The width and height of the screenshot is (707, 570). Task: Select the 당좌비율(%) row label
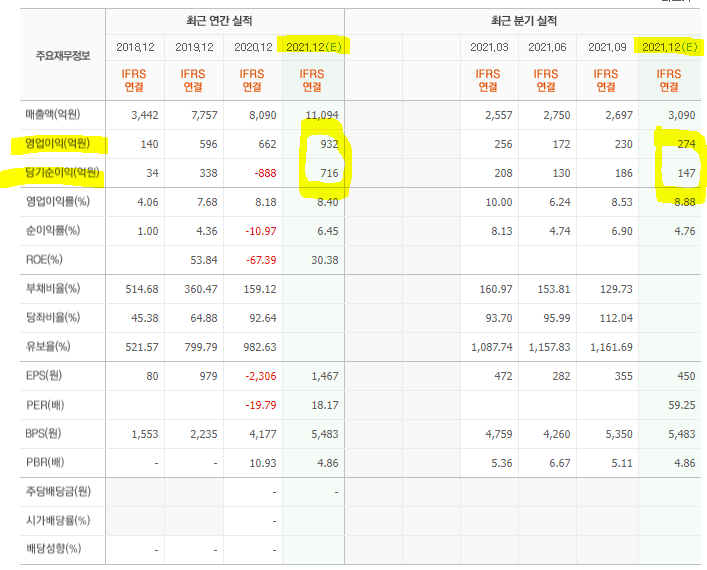coord(53,318)
